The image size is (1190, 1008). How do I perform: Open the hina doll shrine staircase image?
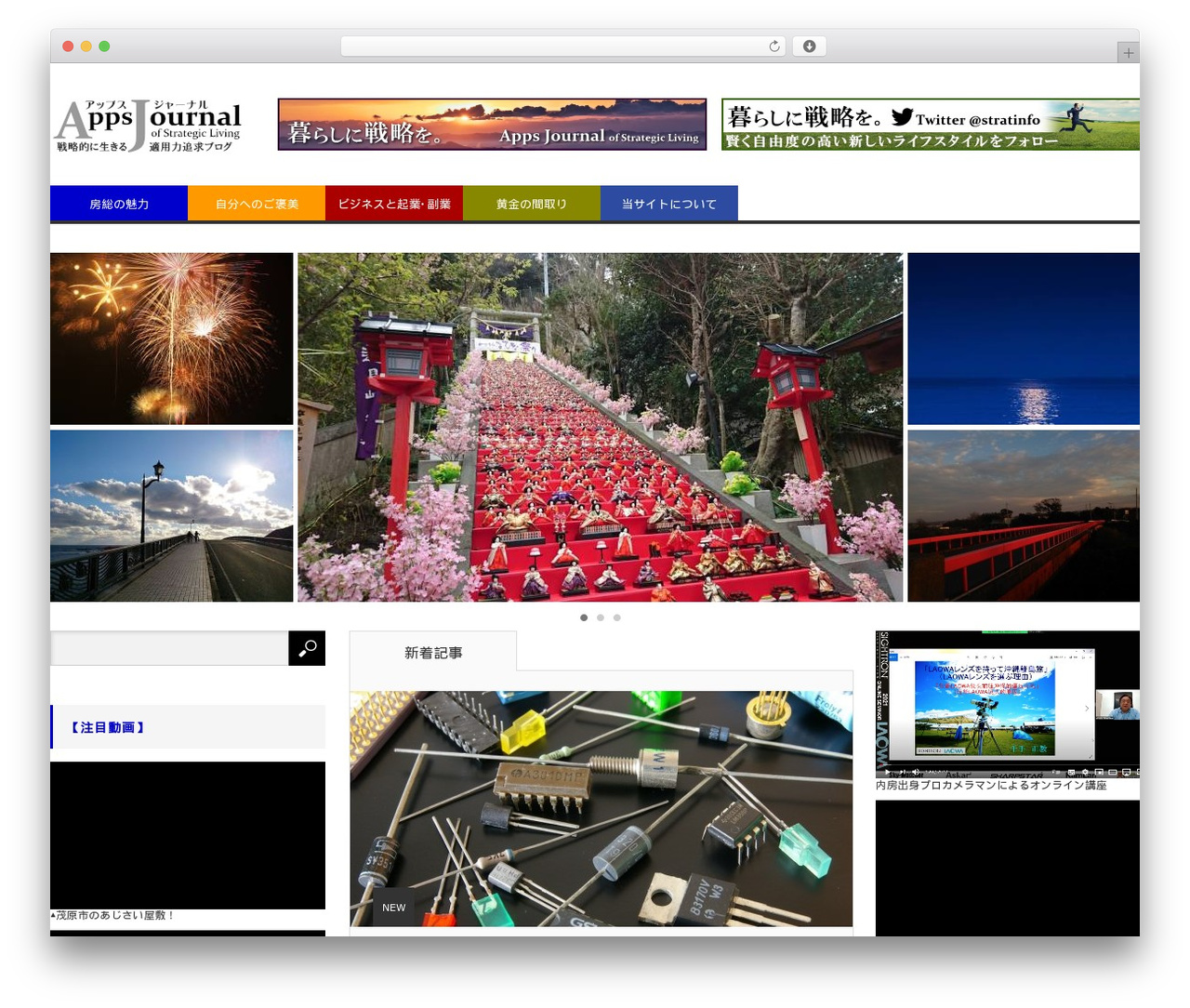click(x=601, y=428)
